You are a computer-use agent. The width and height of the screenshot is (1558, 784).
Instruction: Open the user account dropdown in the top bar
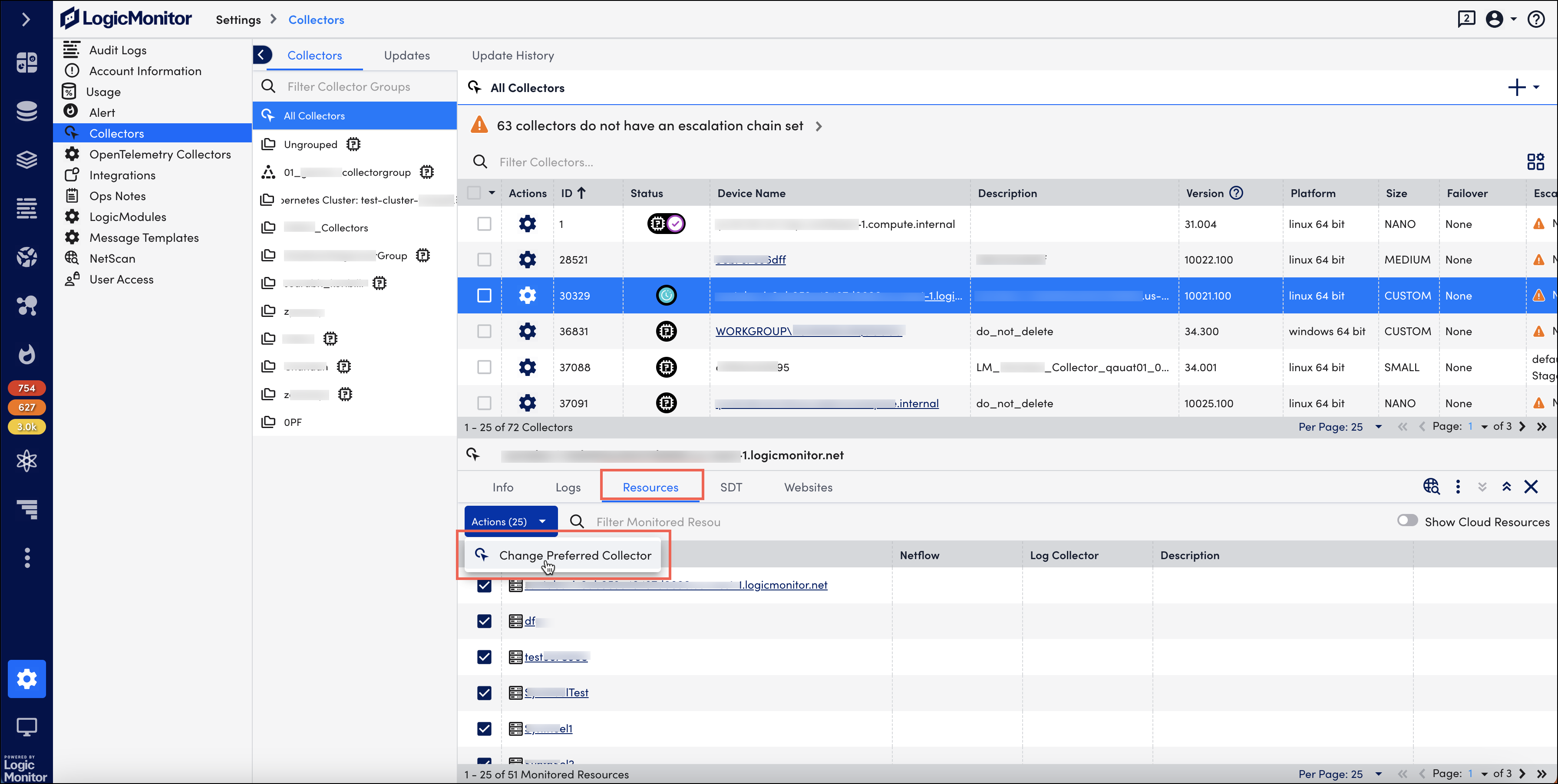coord(1501,20)
